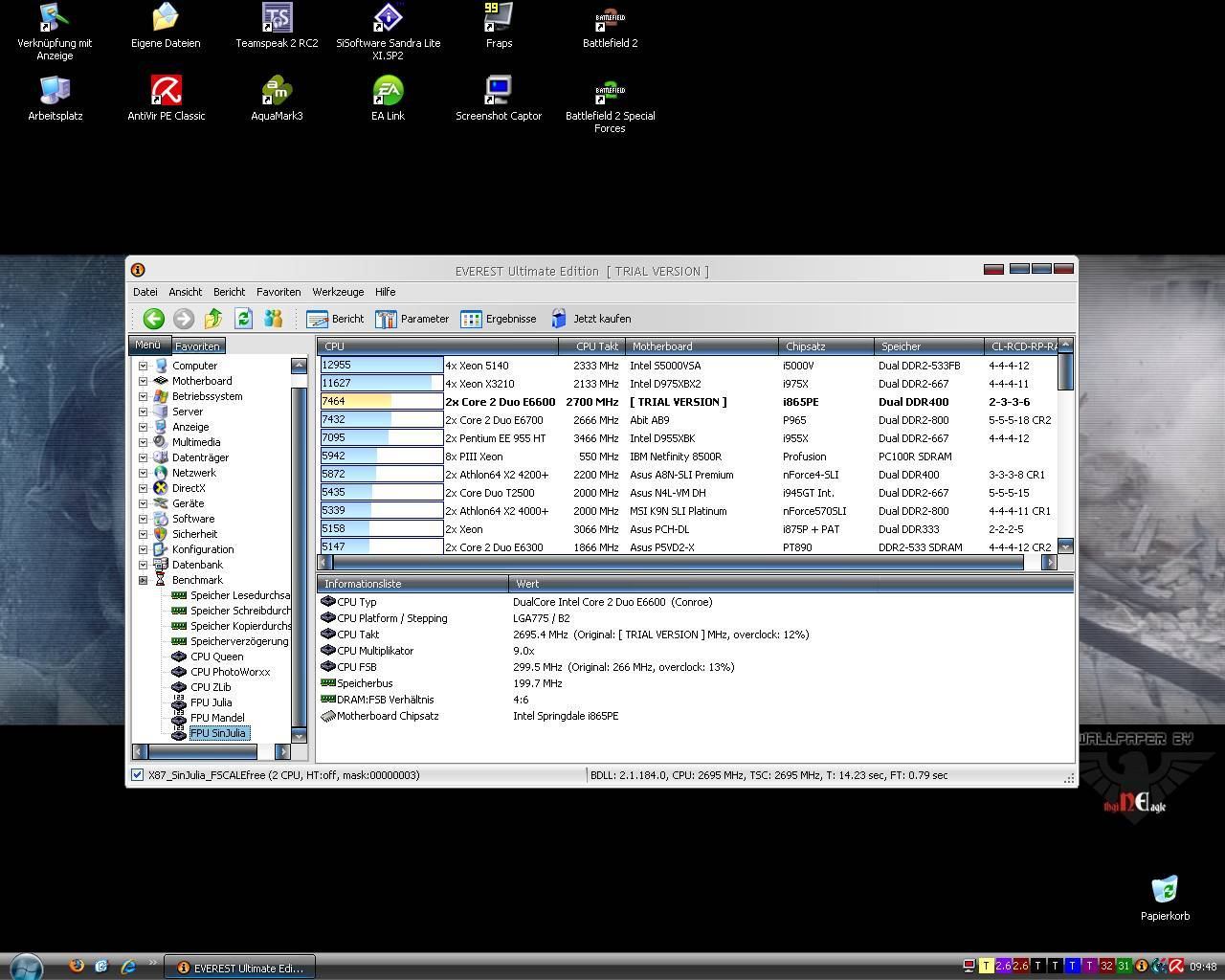Expand the Computer tree node
Viewport: 1225px width, 980px height.
point(144,366)
